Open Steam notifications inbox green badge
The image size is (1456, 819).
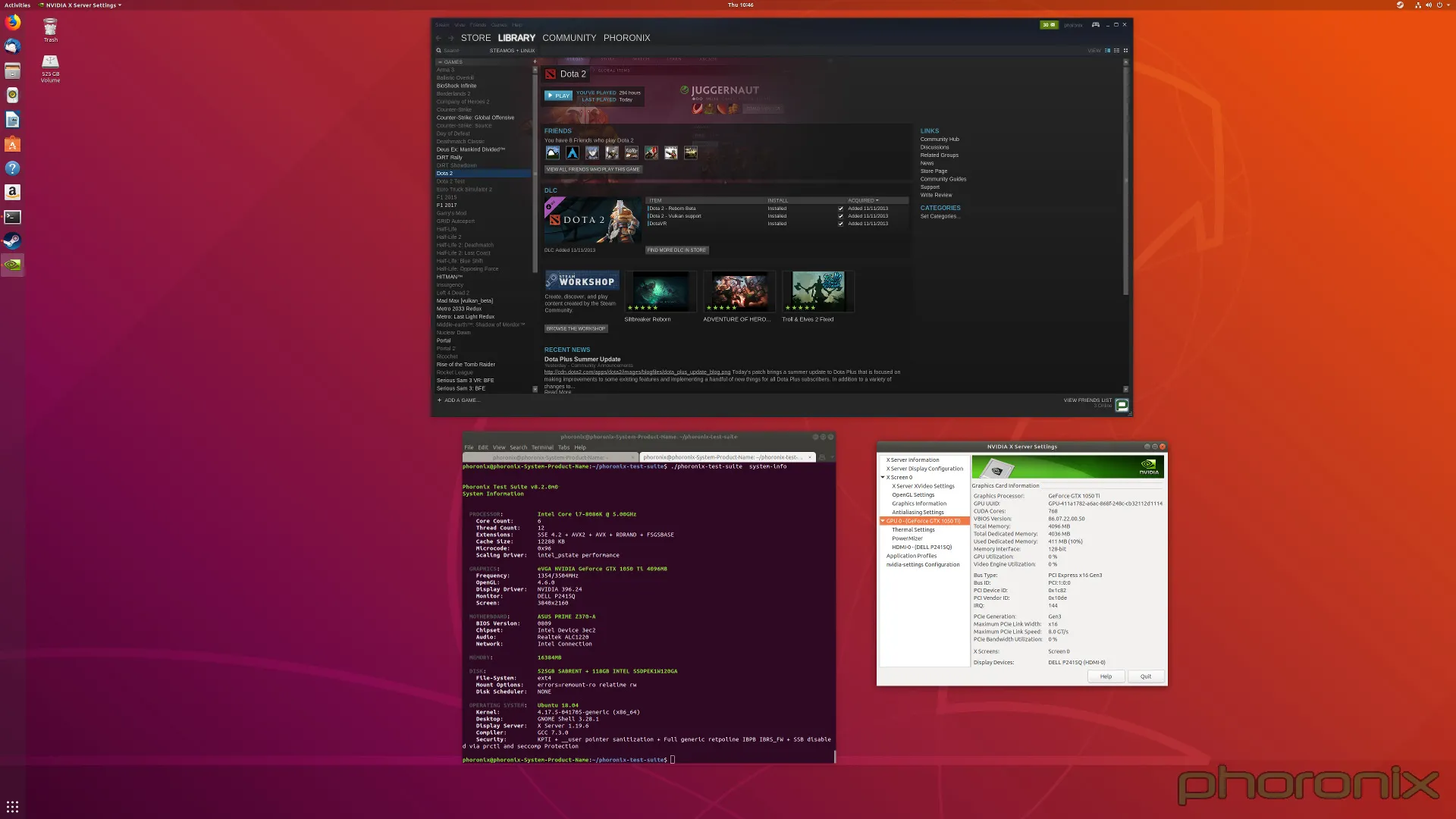[1049, 24]
